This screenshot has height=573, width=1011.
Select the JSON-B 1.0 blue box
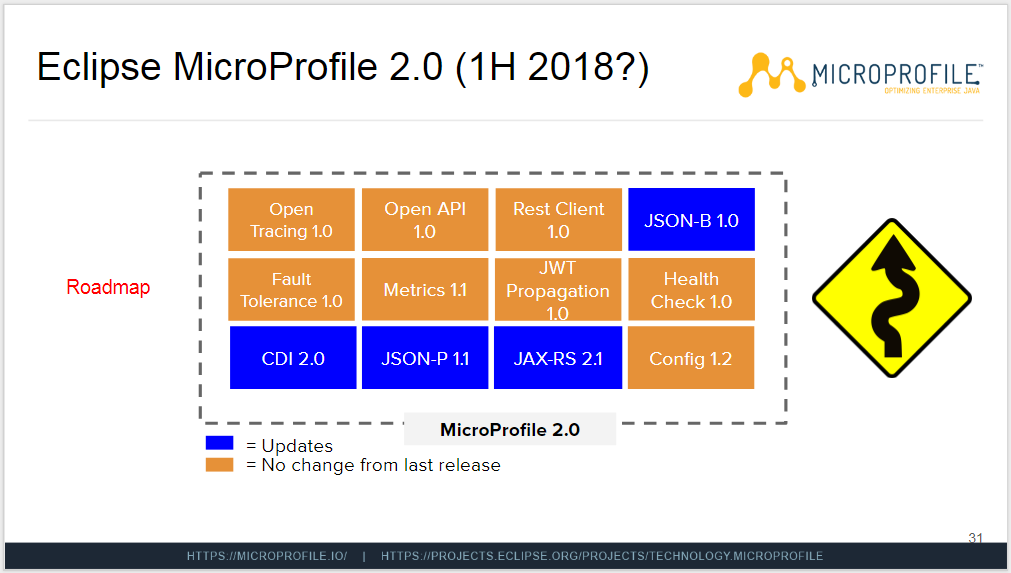[x=691, y=220]
